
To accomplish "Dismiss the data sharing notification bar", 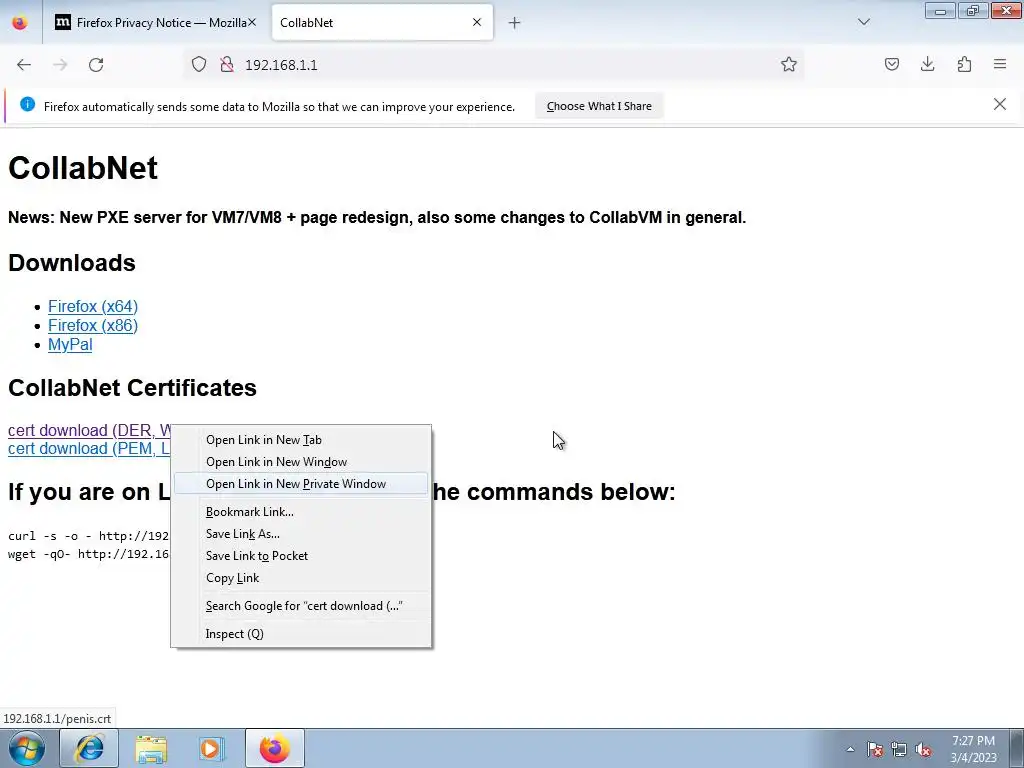I will click(x=999, y=104).
